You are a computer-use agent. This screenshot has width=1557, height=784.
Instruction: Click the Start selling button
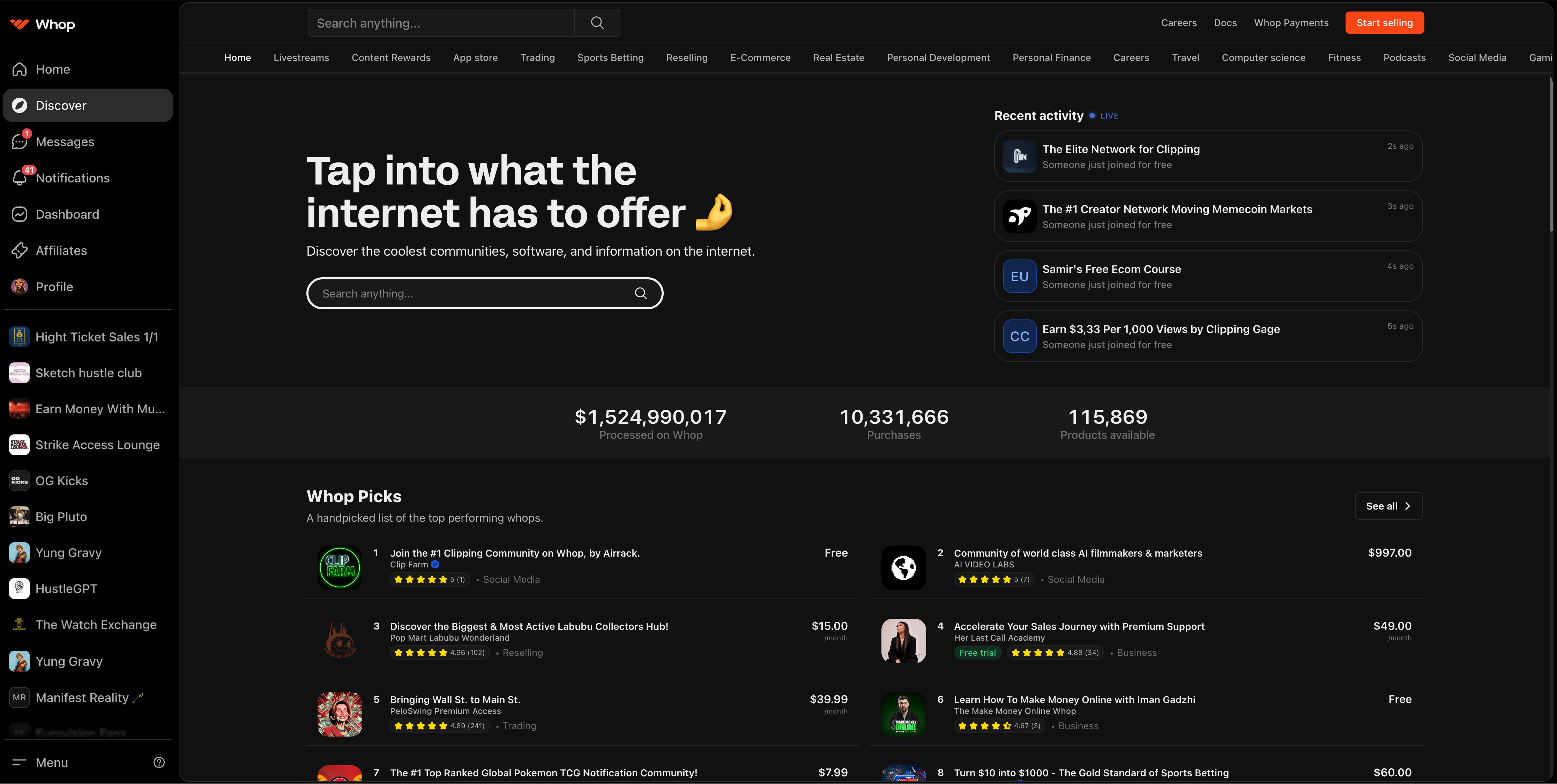pyautogui.click(x=1384, y=23)
